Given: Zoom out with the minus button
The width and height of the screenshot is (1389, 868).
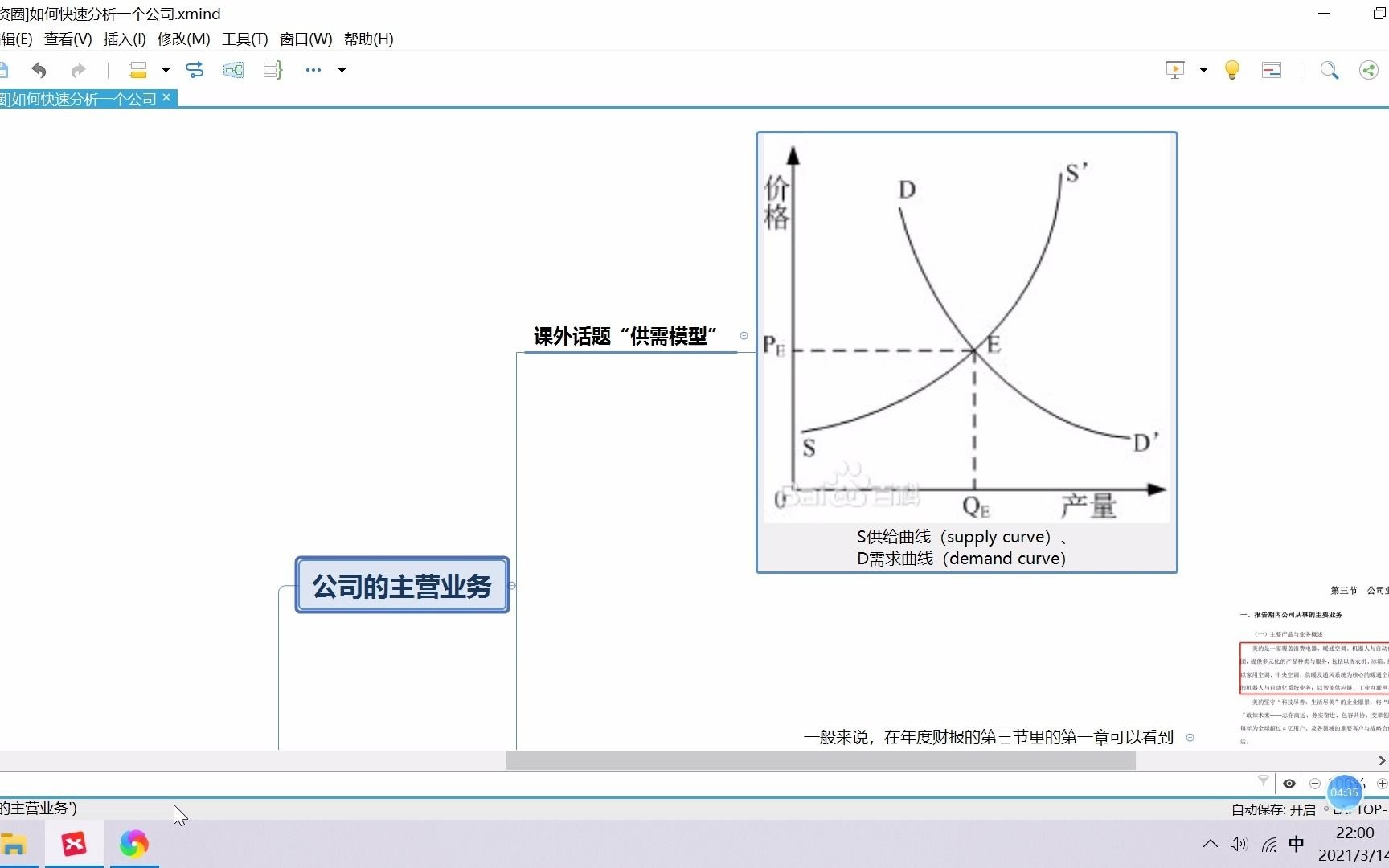Looking at the screenshot, I should click(x=1315, y=783).
